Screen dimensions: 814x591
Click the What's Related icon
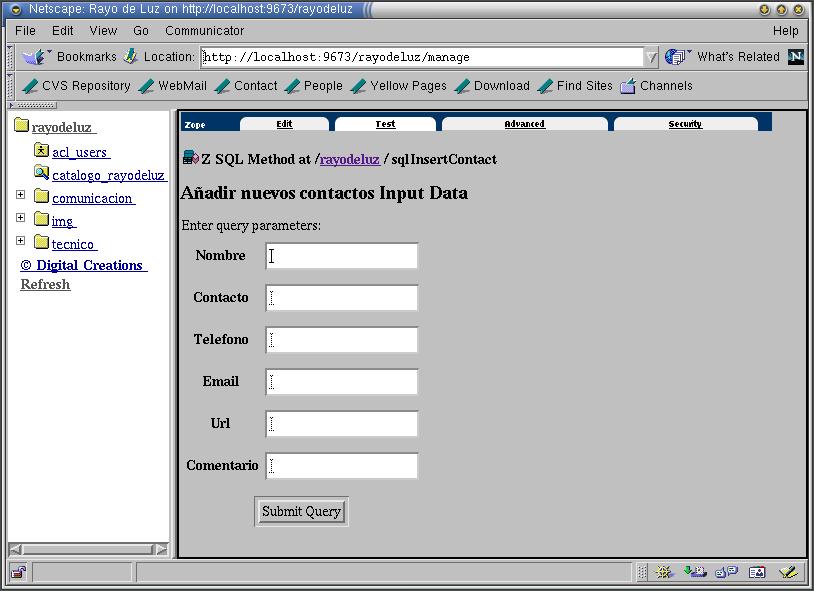click(676, 57)
